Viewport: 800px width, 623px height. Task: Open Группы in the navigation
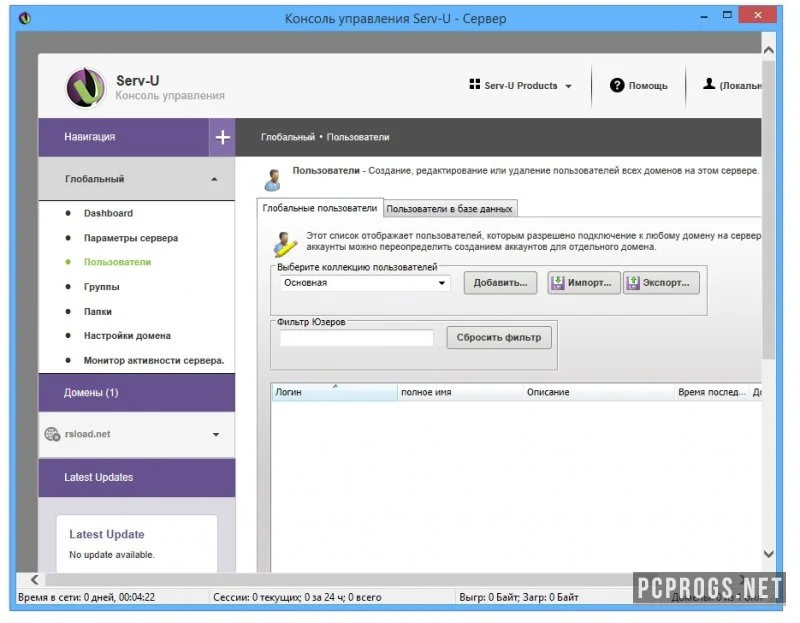(102, 287)
